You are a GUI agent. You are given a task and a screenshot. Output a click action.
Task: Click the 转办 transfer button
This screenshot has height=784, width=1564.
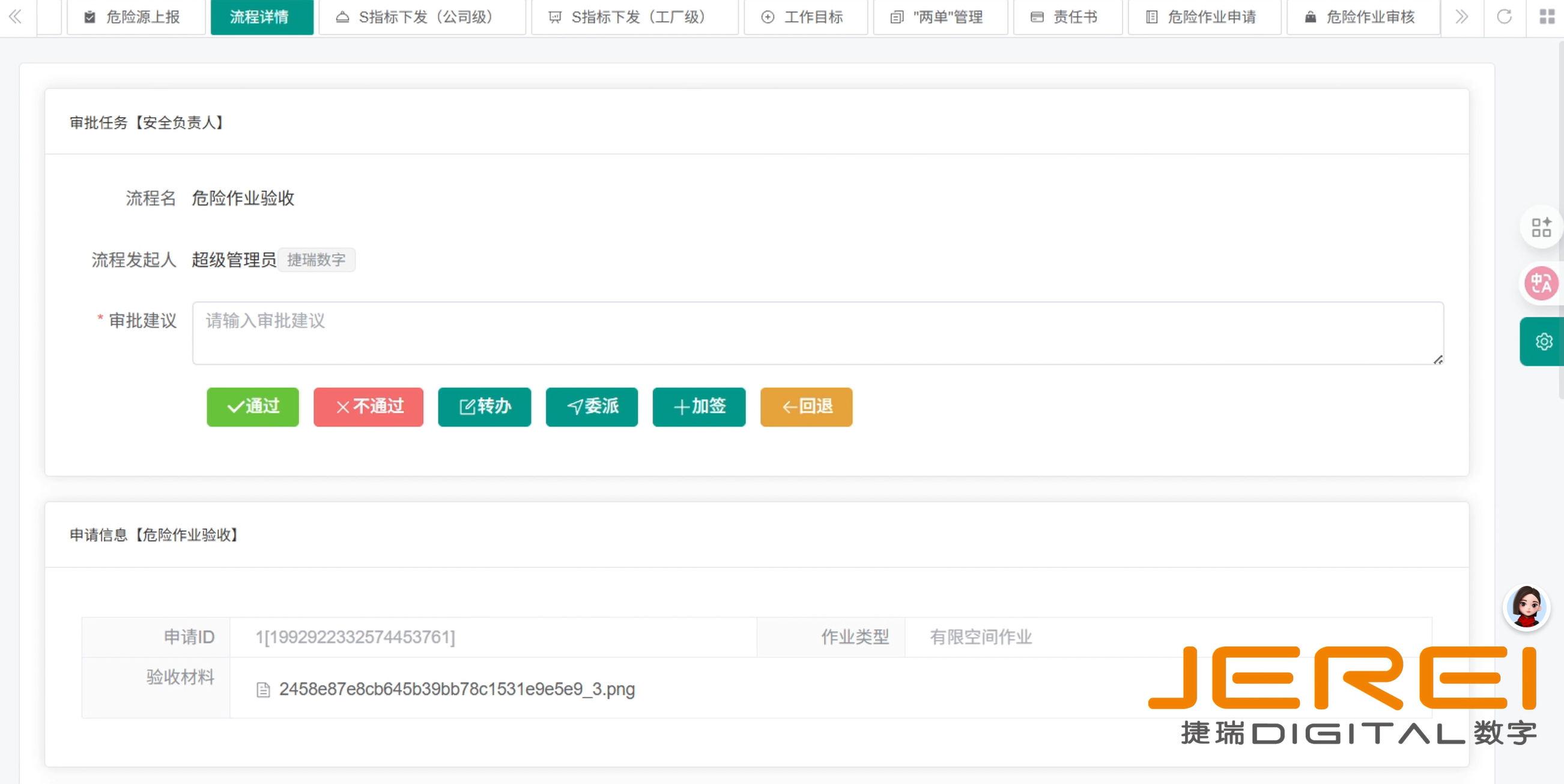485,406
